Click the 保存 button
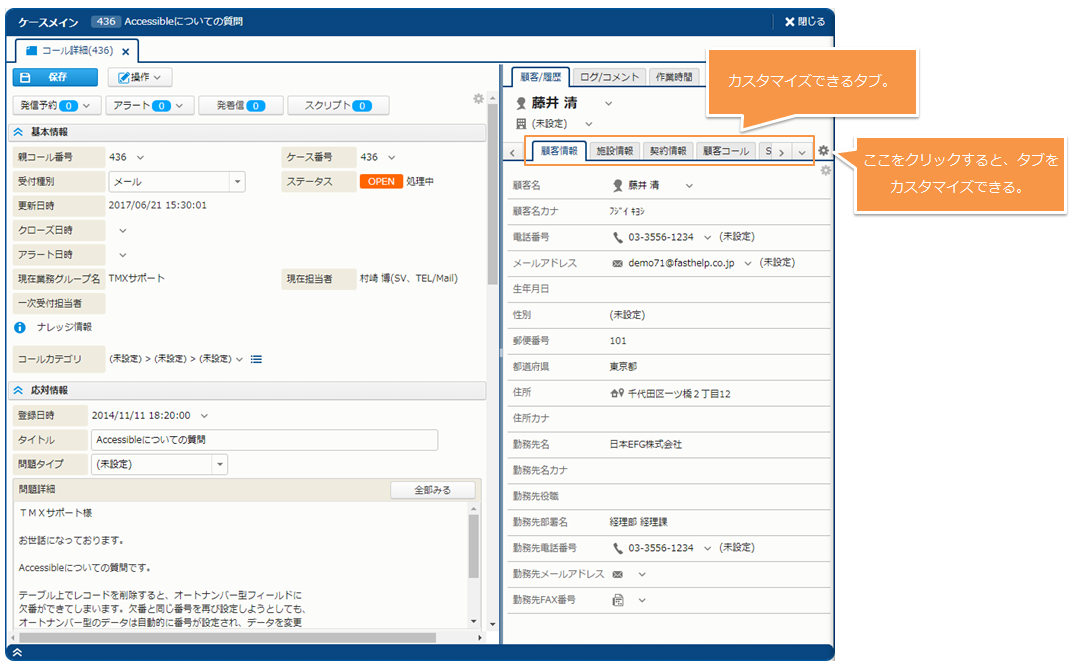The width and height of the screenshot is (1074, 666). pos(55,77)
